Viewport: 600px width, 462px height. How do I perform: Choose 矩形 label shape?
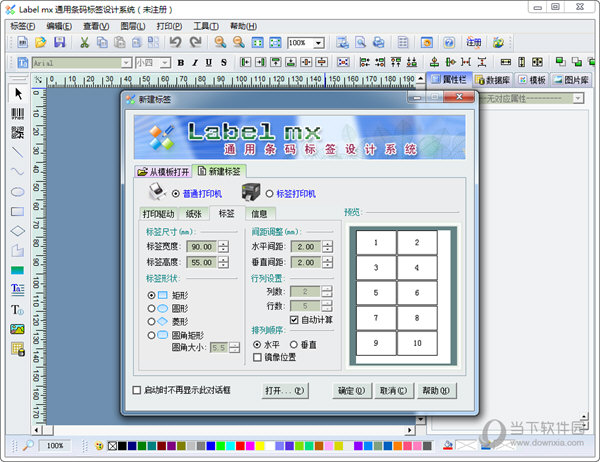click(152, 295)
